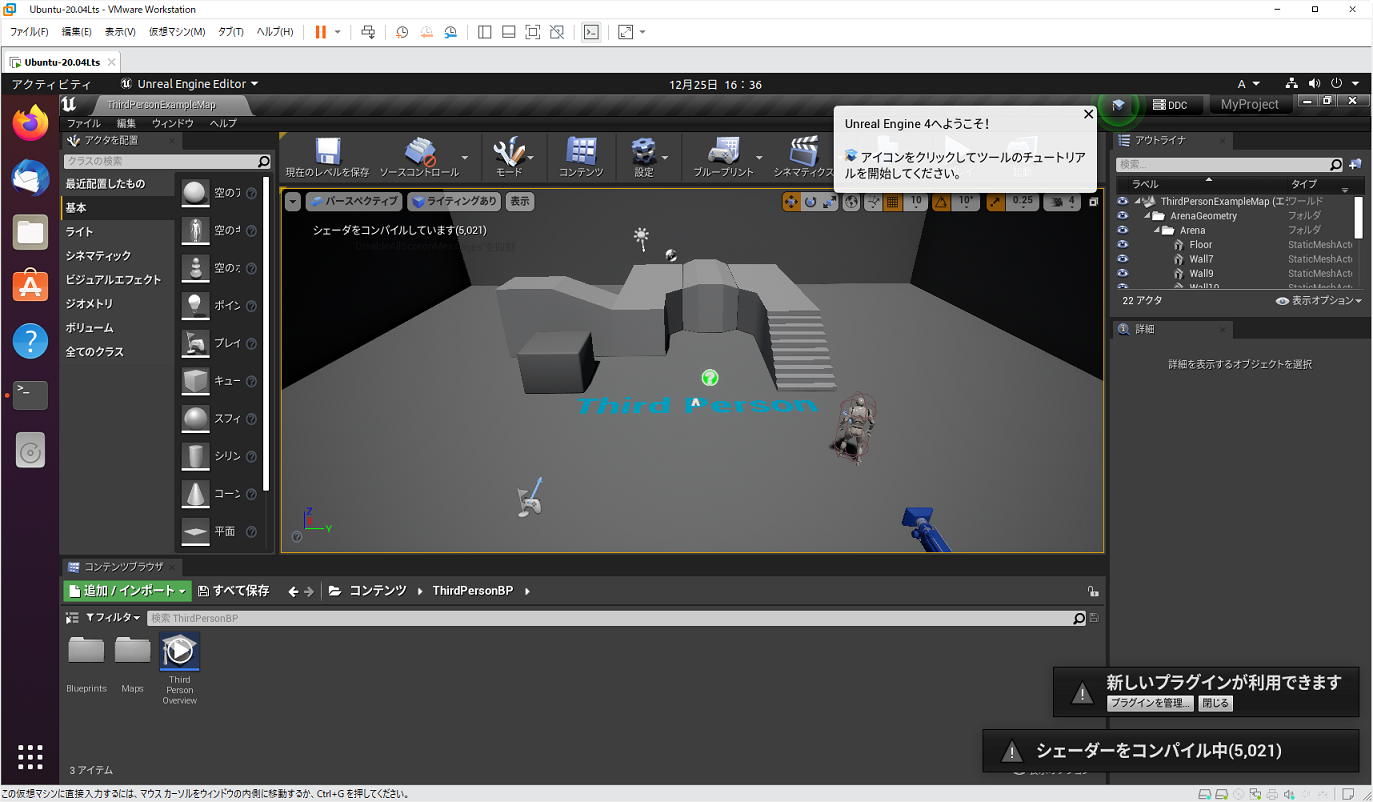Dismiss plugin notification with Close (閉じる)
Viewport: 1373px width, 802px height.
point(1215,703)
